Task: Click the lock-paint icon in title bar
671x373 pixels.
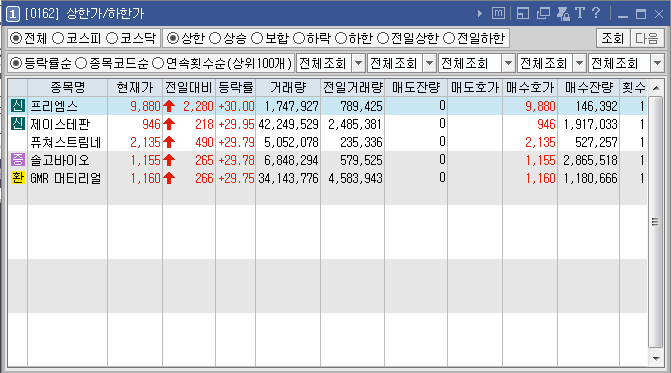Action: [563, 14]
